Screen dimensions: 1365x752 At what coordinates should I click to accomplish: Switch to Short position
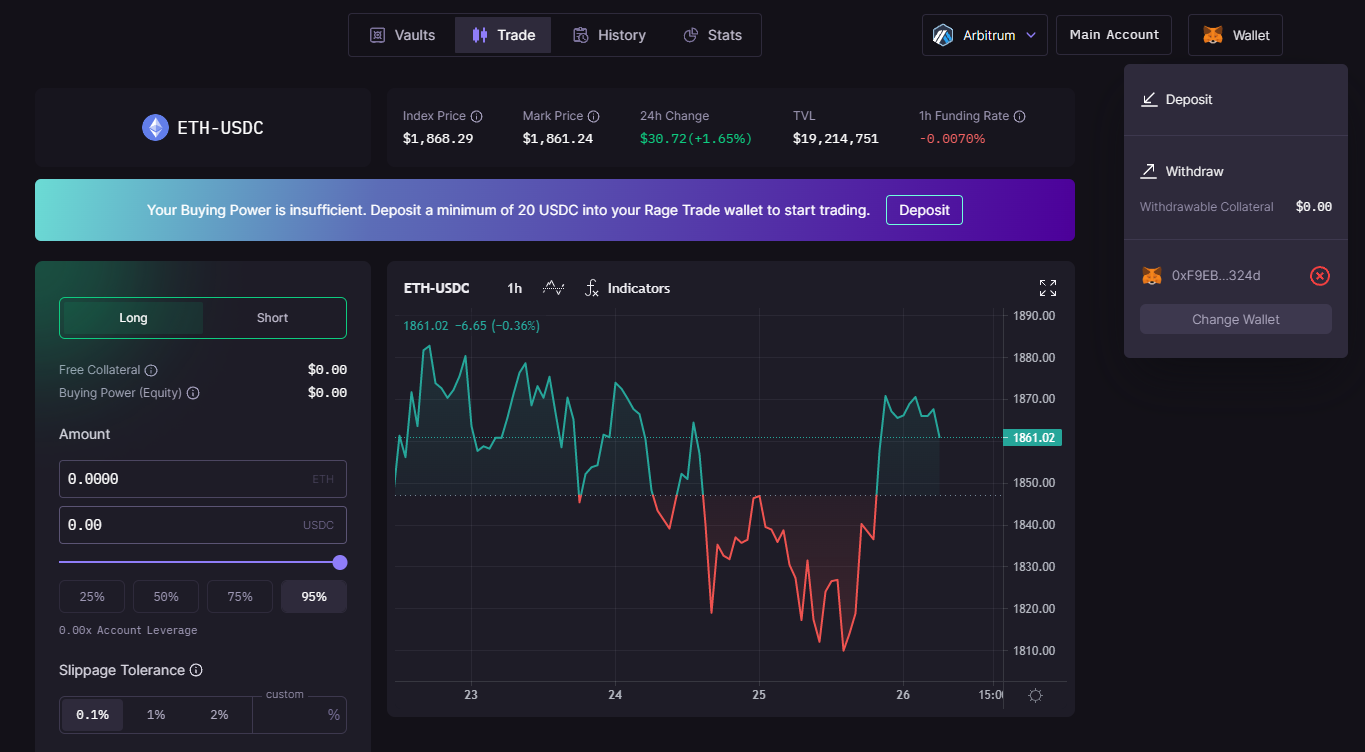click(x=273, y=318)
